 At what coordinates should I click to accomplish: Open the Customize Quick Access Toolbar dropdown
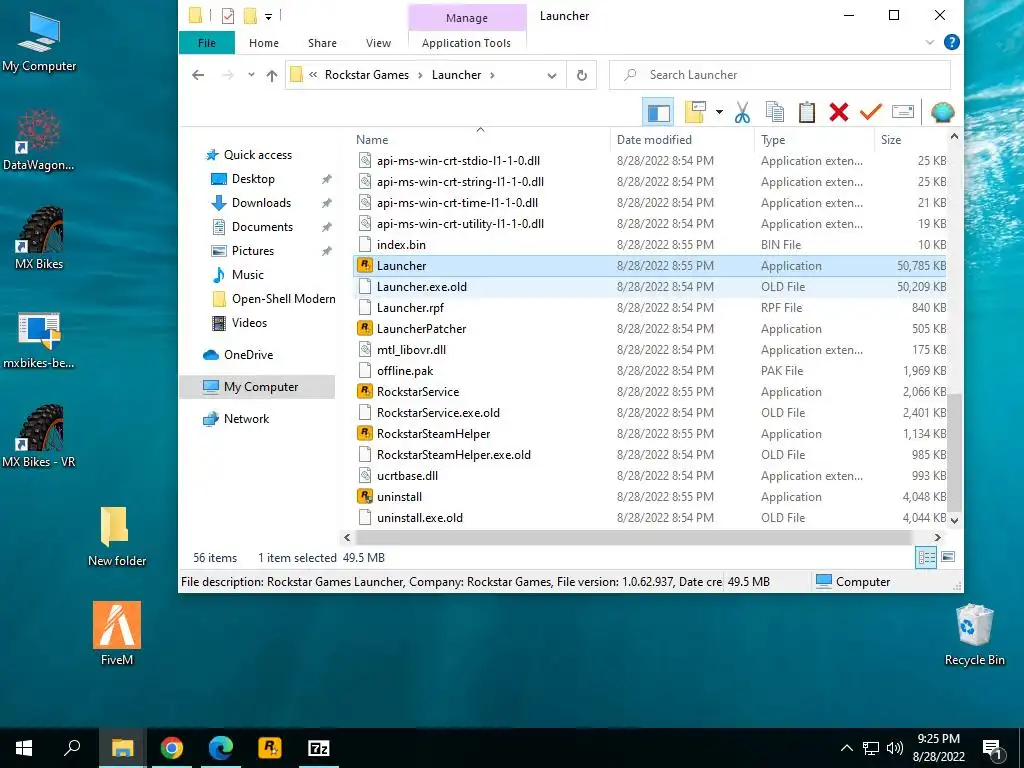(268, 16)
